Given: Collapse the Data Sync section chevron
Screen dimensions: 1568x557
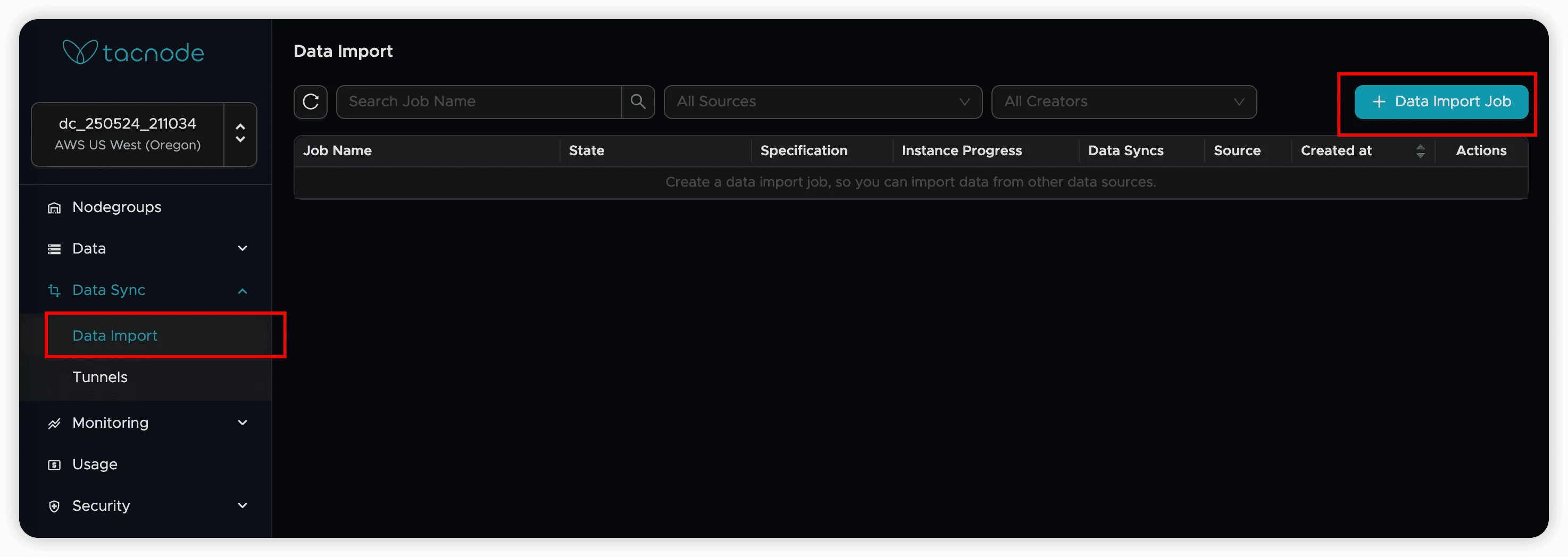Looking at the screenshot, I should tap(242, 291).
